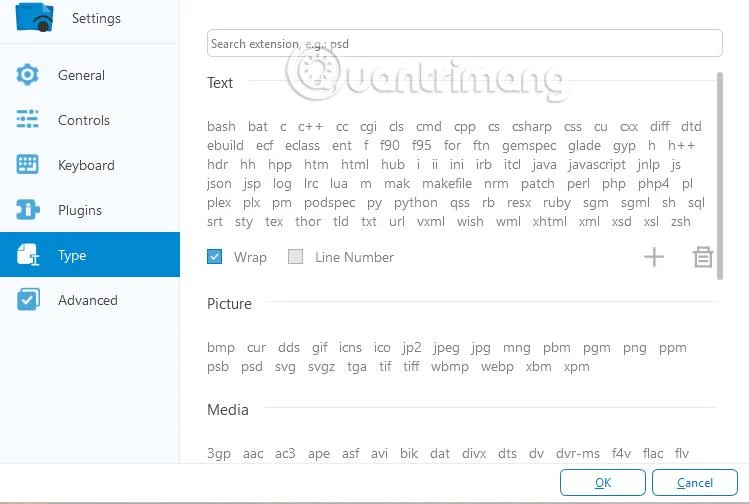749x504 pixels.
Task: Select the podspec text extension
Action: click(x=330, y=203)
